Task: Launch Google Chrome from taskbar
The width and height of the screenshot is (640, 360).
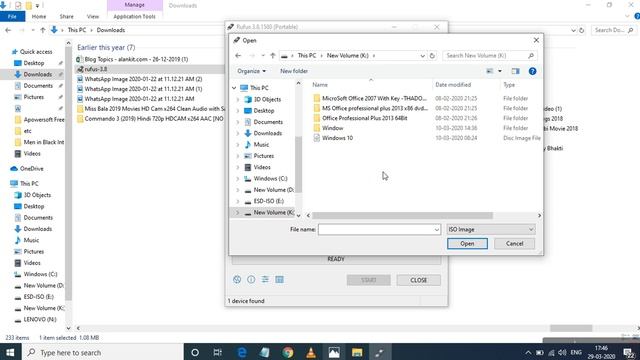Action: tap(288, 352)
